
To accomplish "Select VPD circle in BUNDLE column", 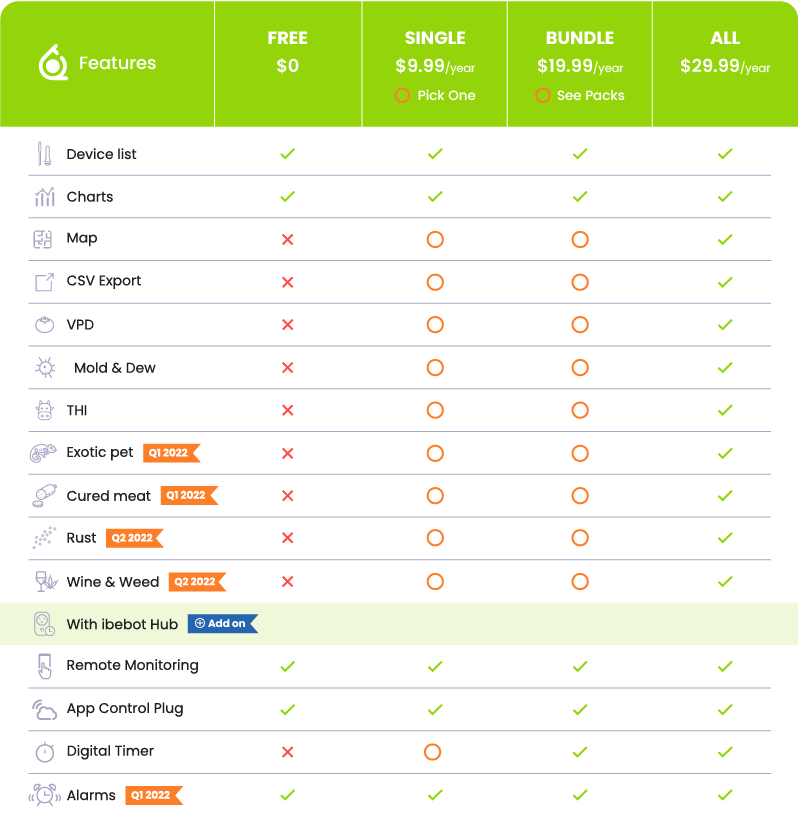I will (580, 325).
